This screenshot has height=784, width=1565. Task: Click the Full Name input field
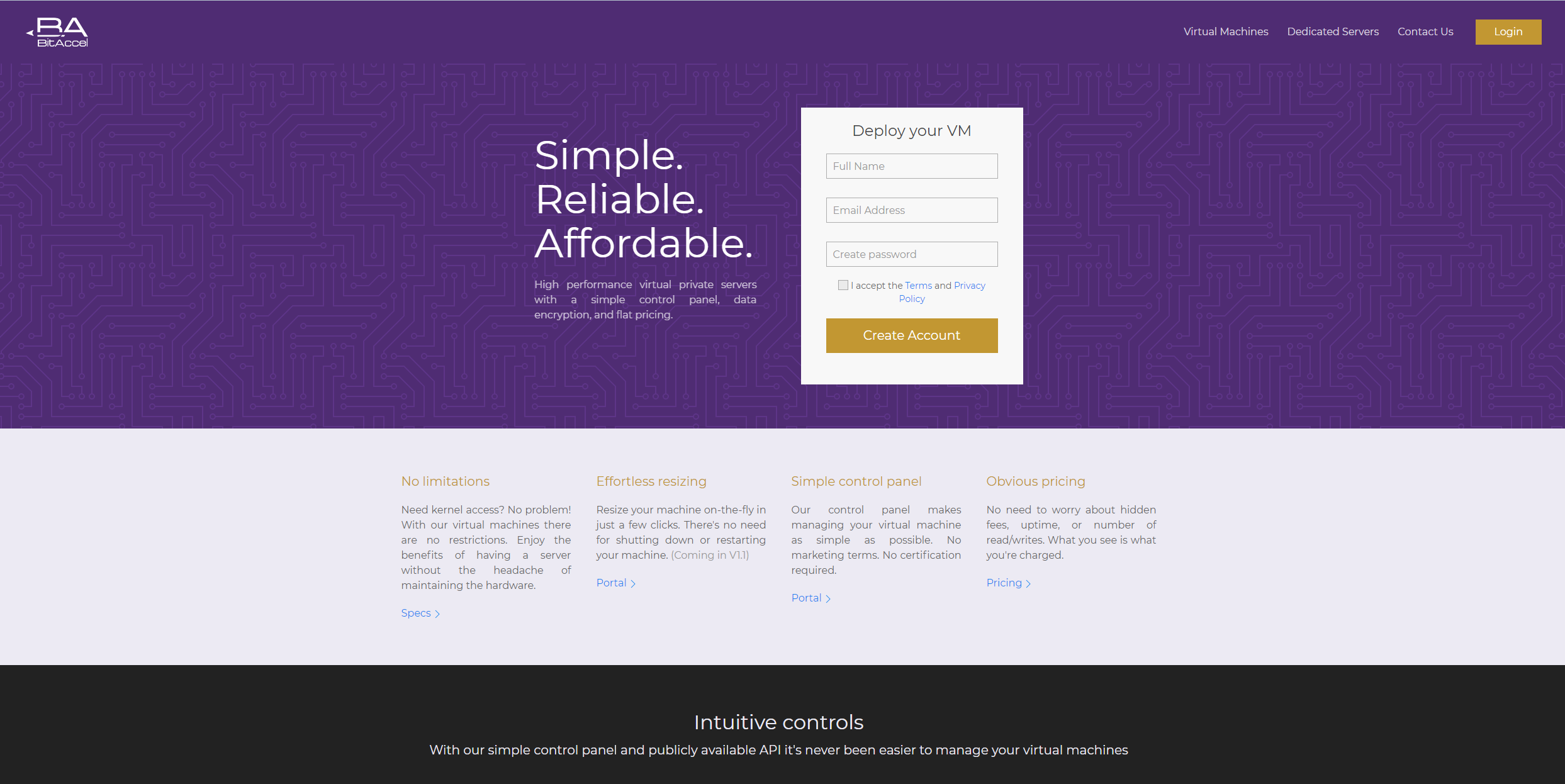(911, 166)
